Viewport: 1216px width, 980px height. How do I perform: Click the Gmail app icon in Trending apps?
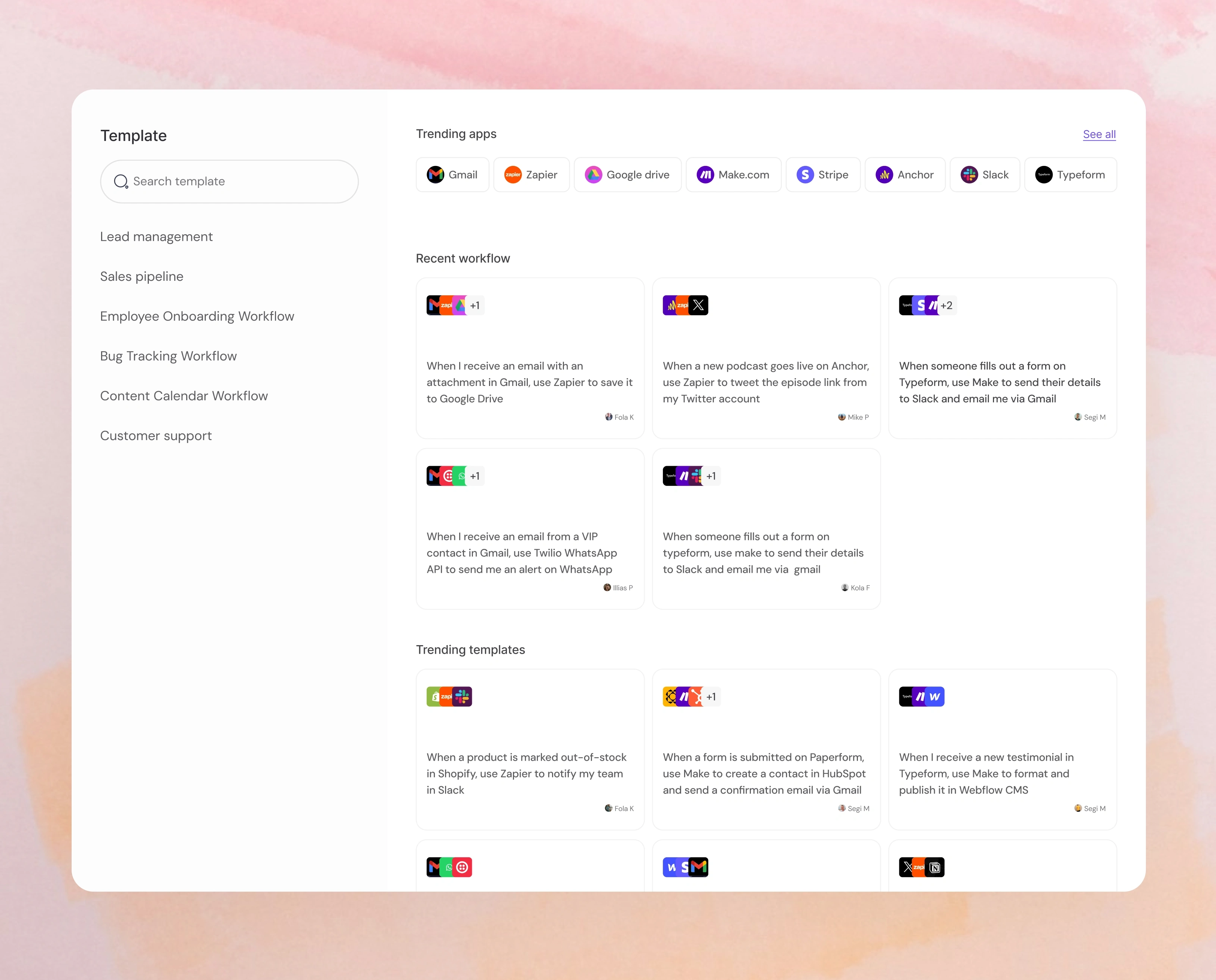tap(435, 175)
